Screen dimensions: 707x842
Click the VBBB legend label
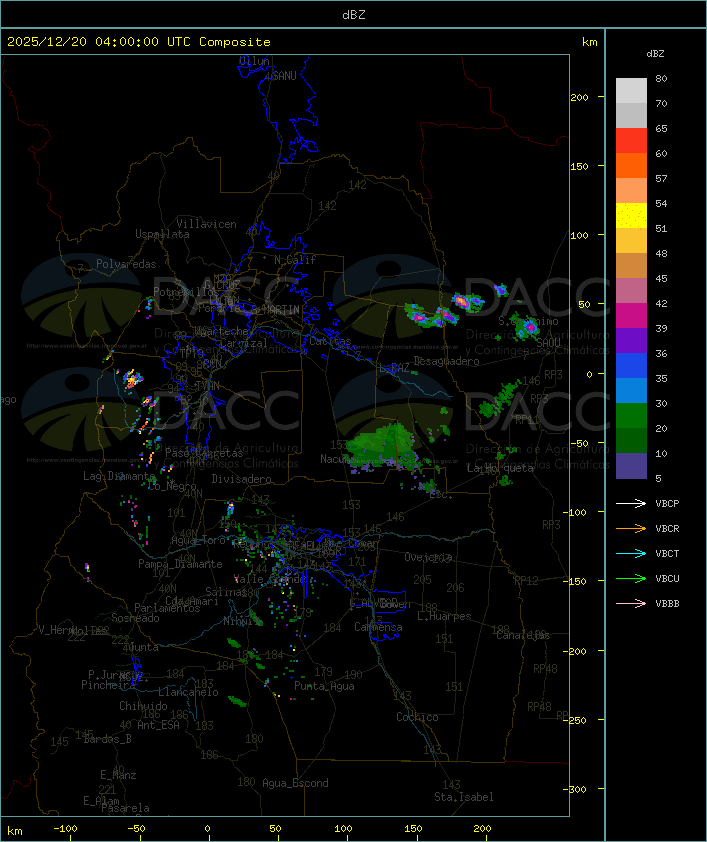667,604
